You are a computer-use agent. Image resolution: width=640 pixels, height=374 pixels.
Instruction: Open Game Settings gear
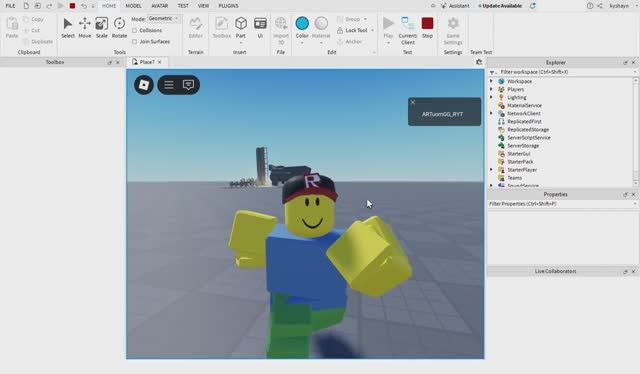pos(453,30)
